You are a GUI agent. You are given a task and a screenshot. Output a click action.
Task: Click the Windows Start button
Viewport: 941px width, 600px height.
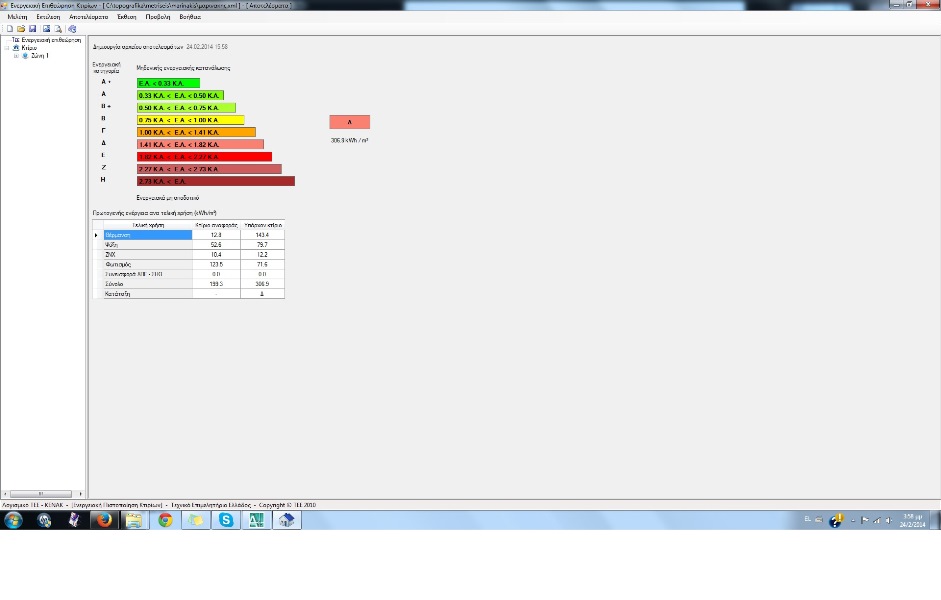click(13, 520)
